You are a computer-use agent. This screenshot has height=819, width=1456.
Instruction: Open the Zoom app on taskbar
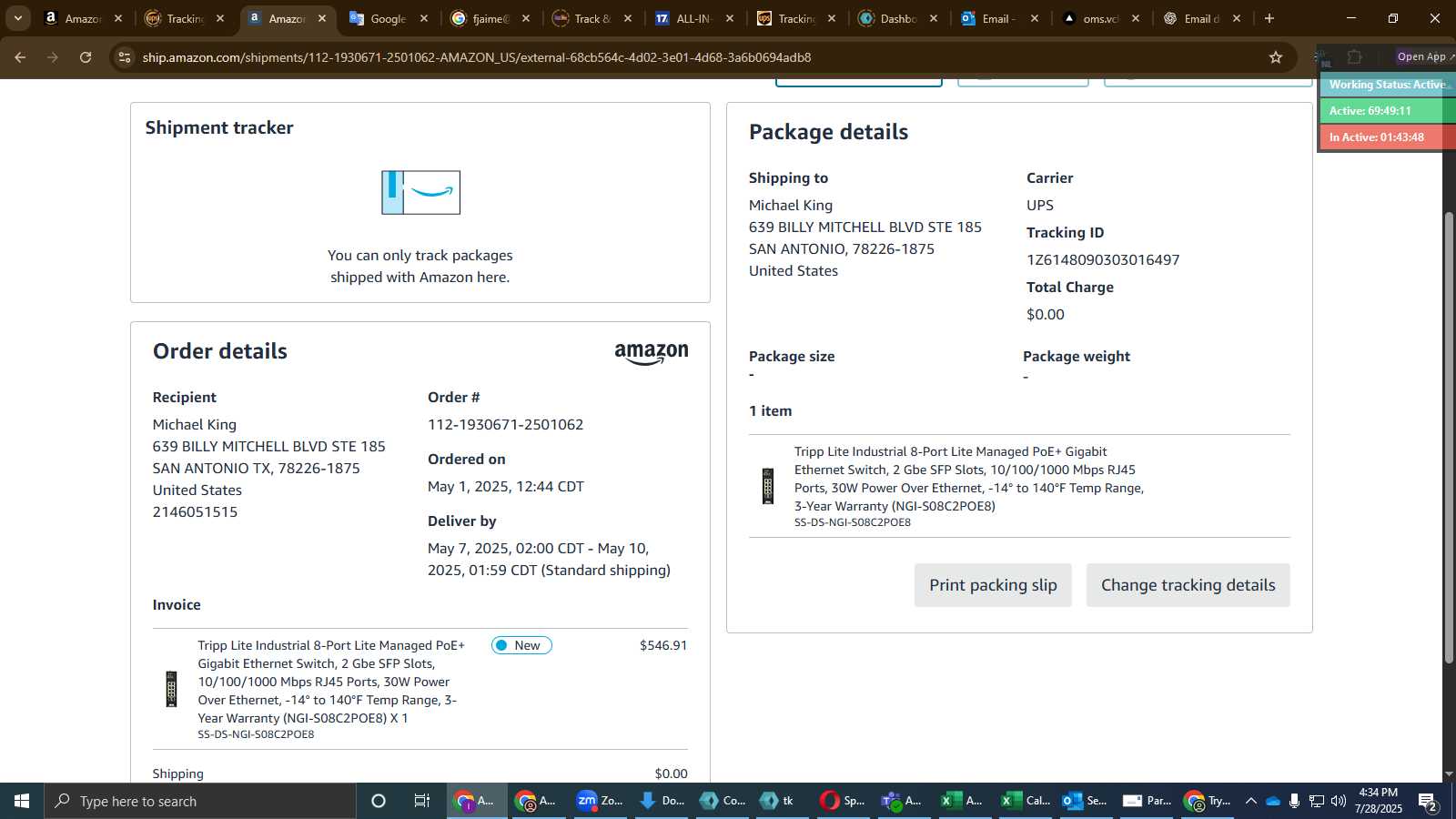click(x=601, y=801)
